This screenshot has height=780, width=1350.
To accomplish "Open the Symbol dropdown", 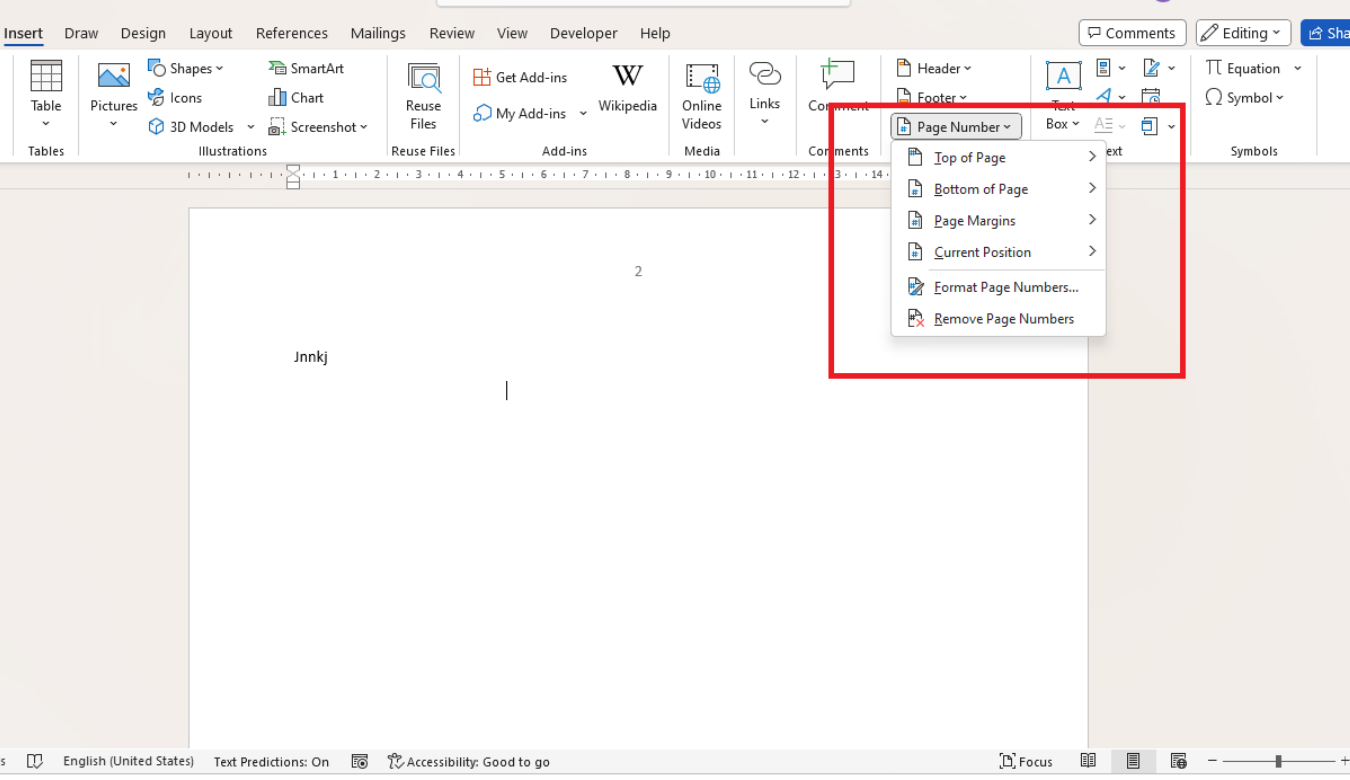I will pos(1245,98).
